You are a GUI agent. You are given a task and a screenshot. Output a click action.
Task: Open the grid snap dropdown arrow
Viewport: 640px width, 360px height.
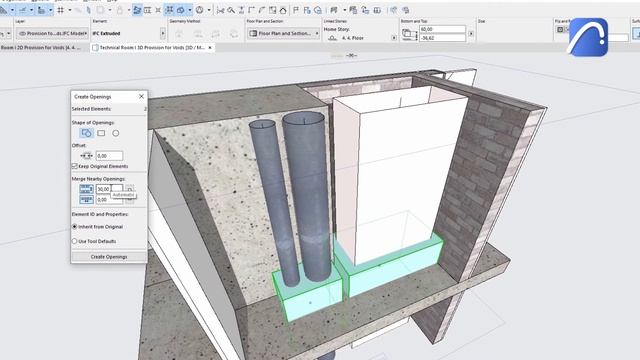tap(69, 10)
